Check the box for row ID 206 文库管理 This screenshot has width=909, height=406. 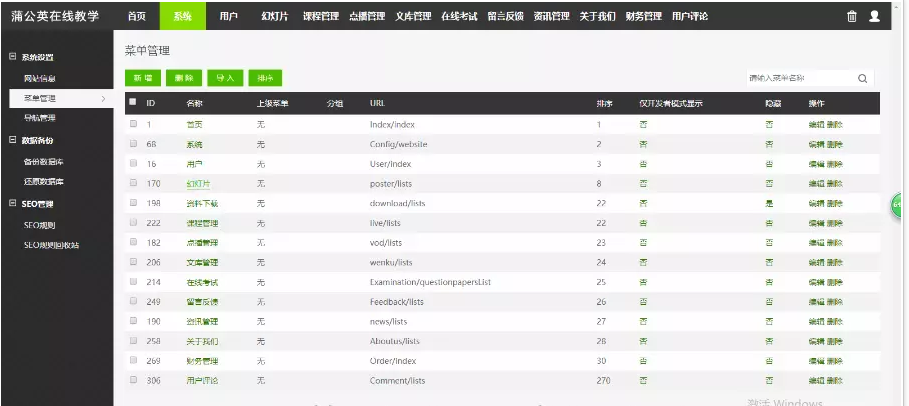pyautogui.click(x=133, y=262)
